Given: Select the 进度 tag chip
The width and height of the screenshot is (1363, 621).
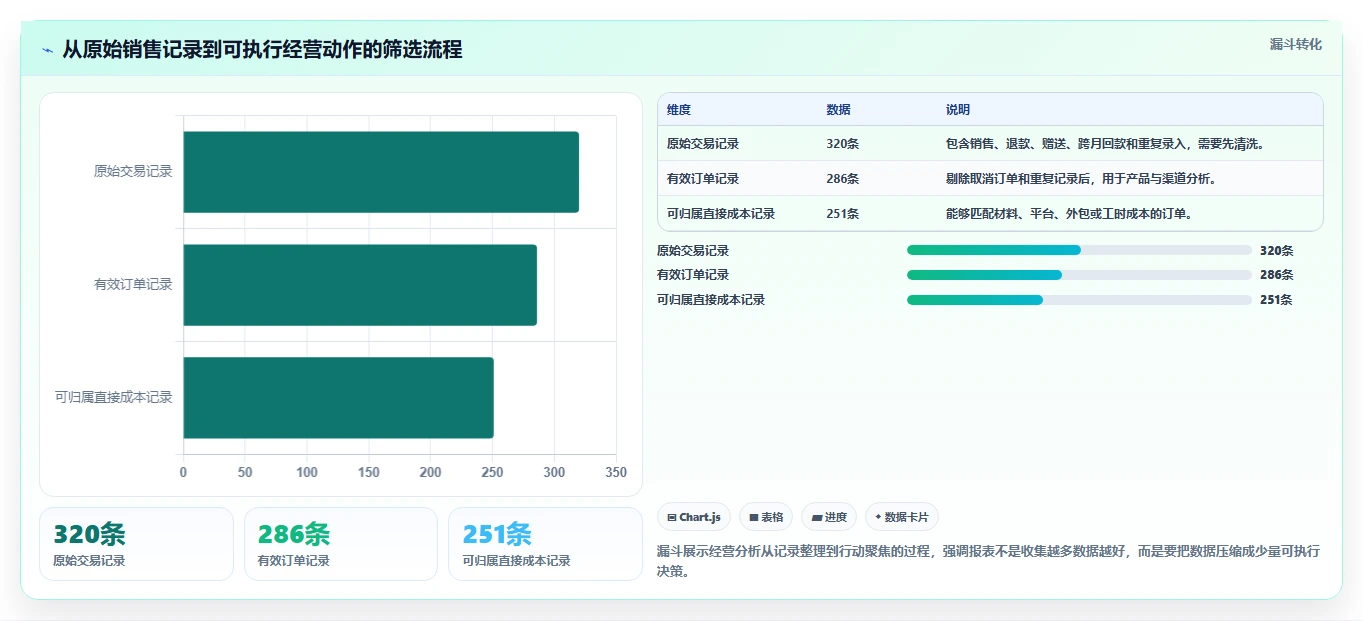Looking at the screenshot, I should 829,517.
